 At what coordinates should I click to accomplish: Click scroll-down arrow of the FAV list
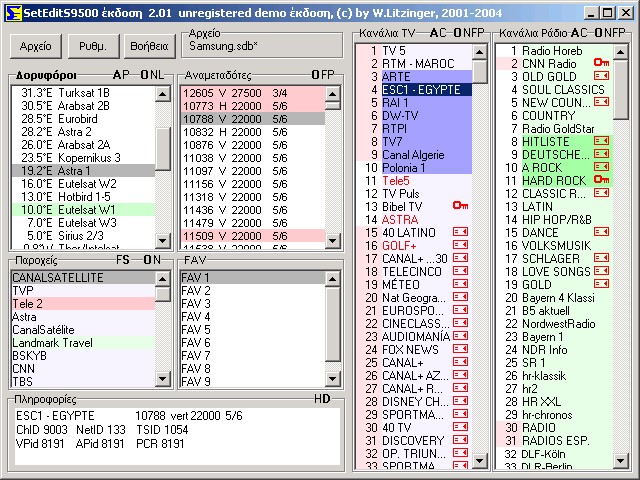333,381
